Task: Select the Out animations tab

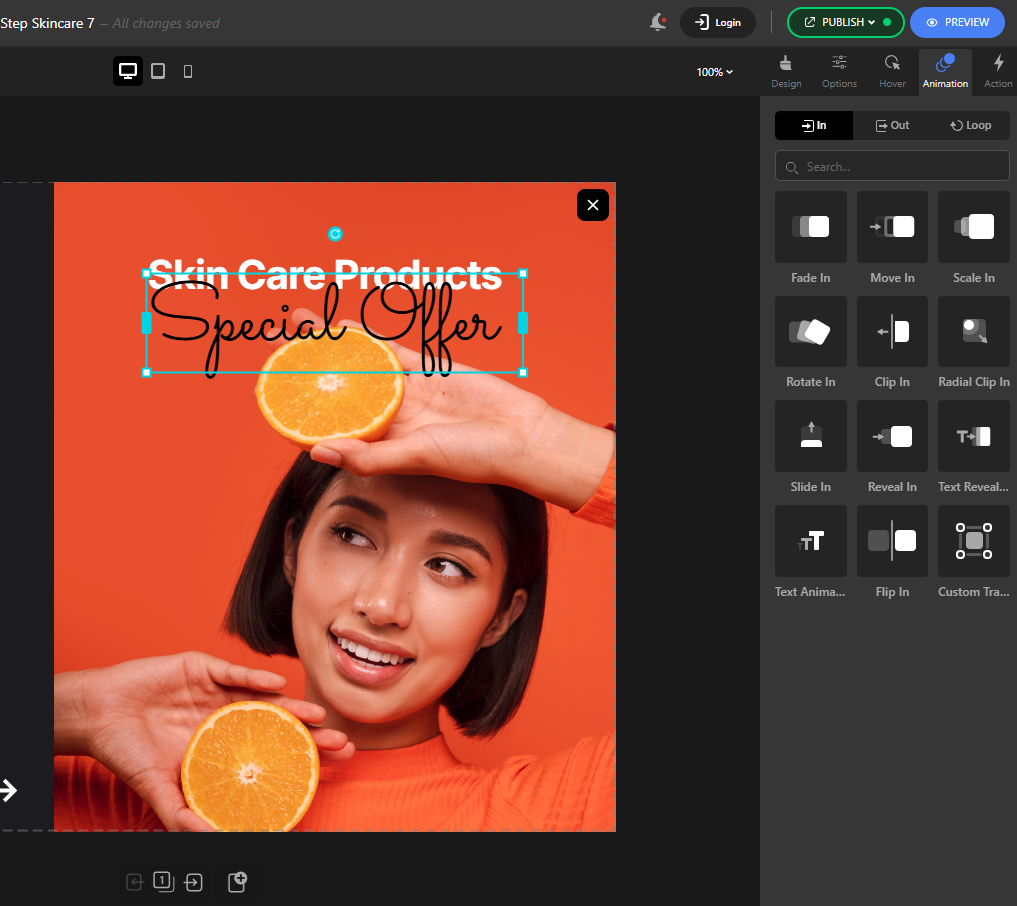Action: tap(892, 125)
